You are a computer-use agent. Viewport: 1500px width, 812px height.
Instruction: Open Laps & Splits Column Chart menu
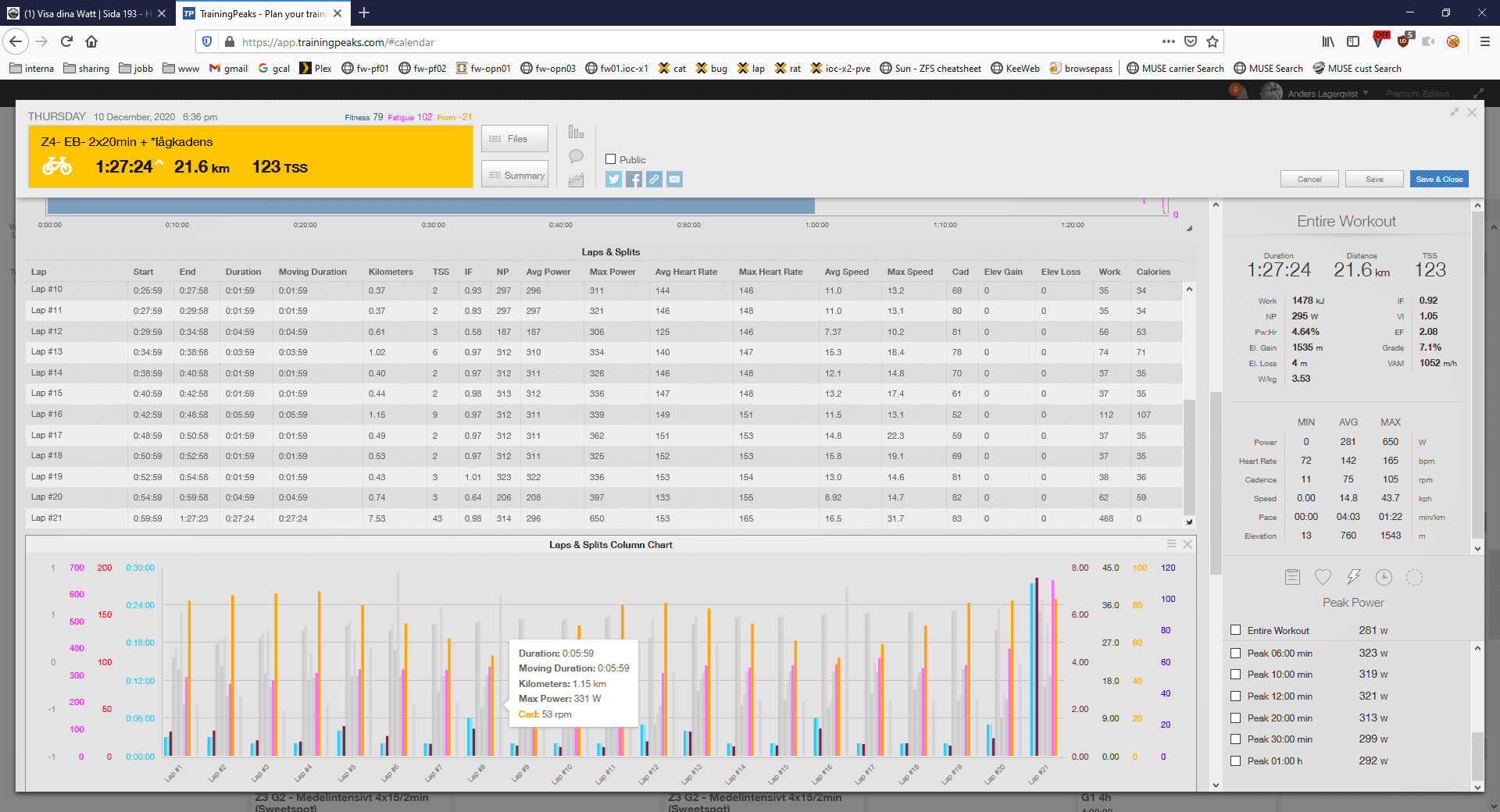point(1170,544)
